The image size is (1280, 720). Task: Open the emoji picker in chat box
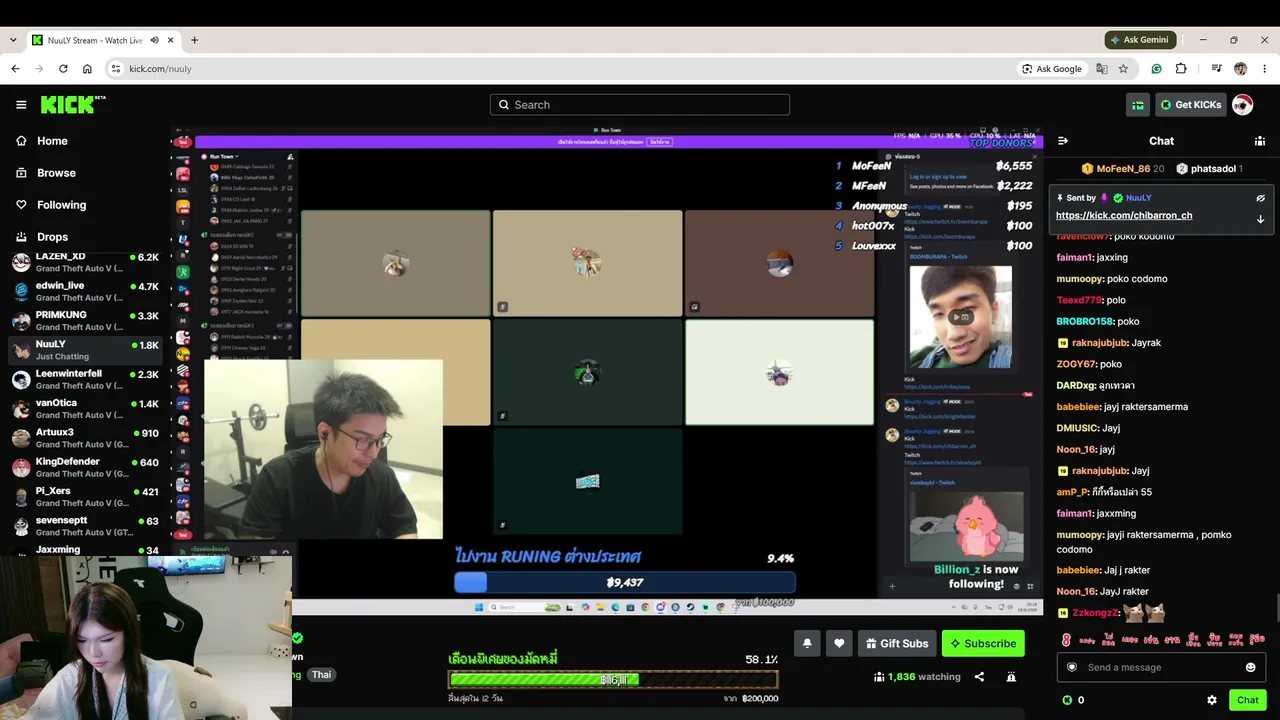1250,667
